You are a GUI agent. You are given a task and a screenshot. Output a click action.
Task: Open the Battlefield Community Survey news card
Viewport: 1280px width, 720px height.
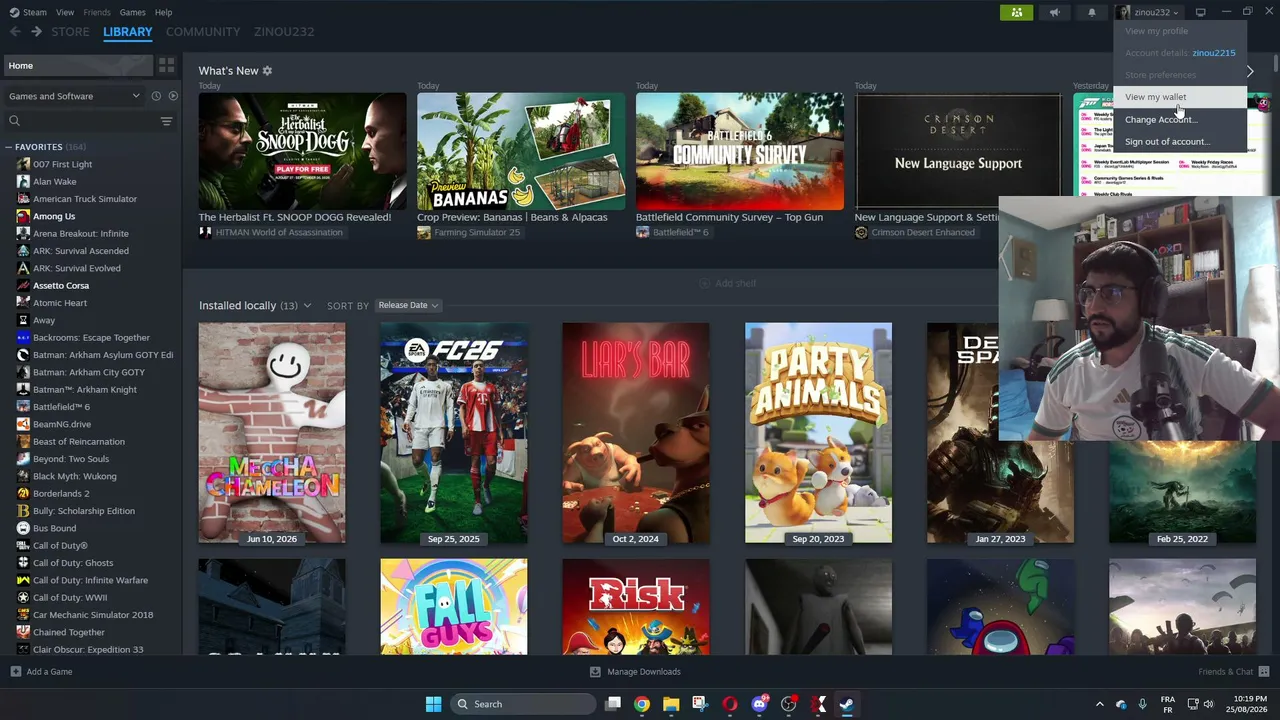tap(739, 152)
